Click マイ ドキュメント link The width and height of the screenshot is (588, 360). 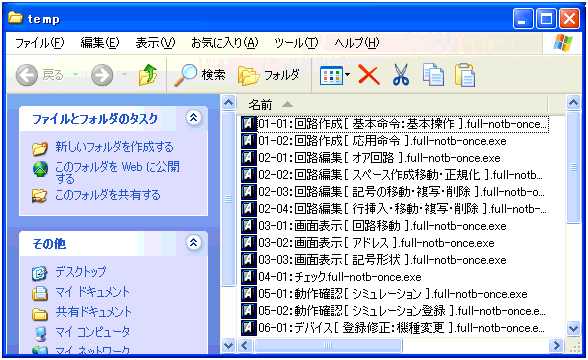pyautogui.click(x=93, y=292)
